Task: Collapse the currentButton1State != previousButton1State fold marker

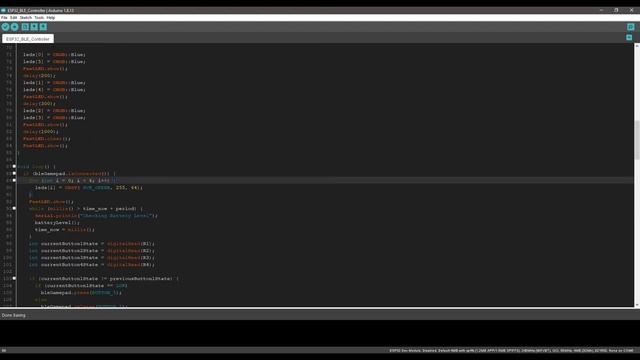Action: pyautogui.click(x=14, y=278)
